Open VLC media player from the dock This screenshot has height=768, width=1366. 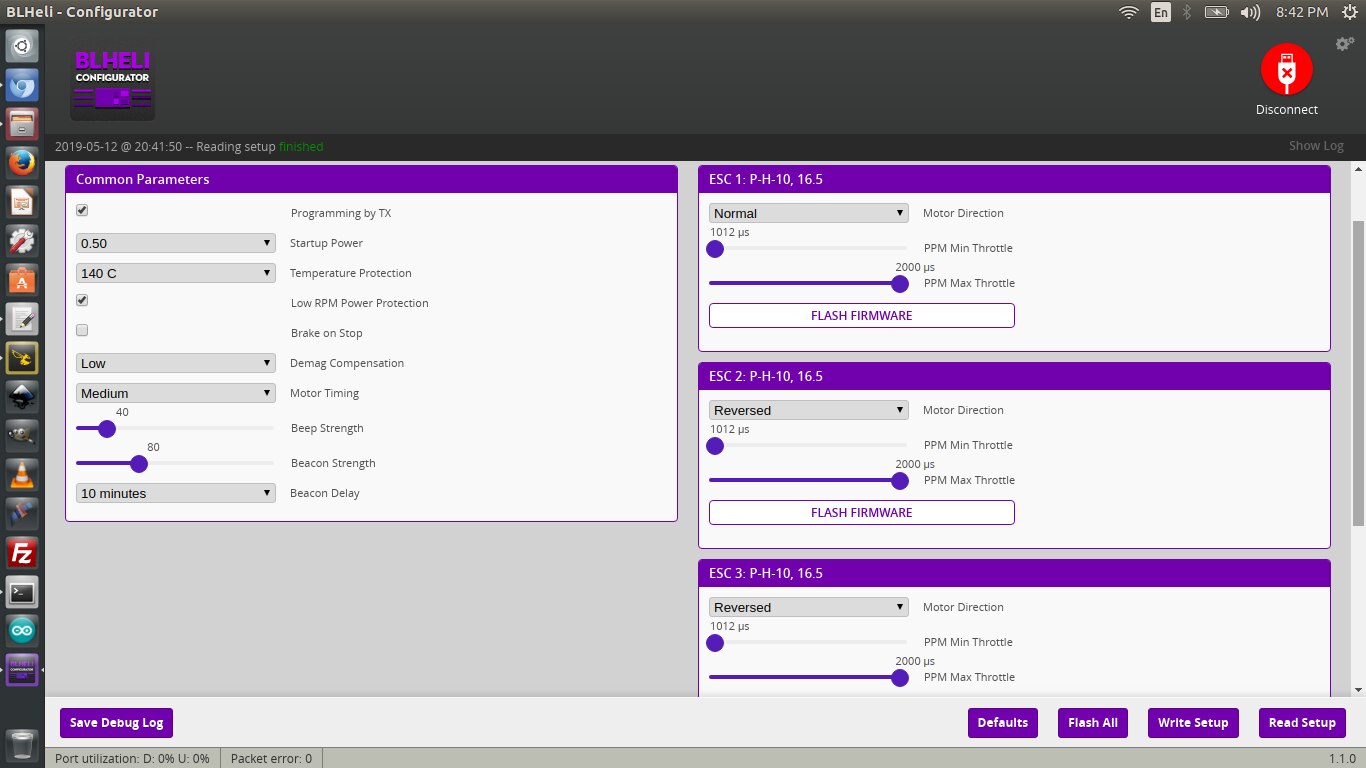pyautogui.click(x=22, y=475)
